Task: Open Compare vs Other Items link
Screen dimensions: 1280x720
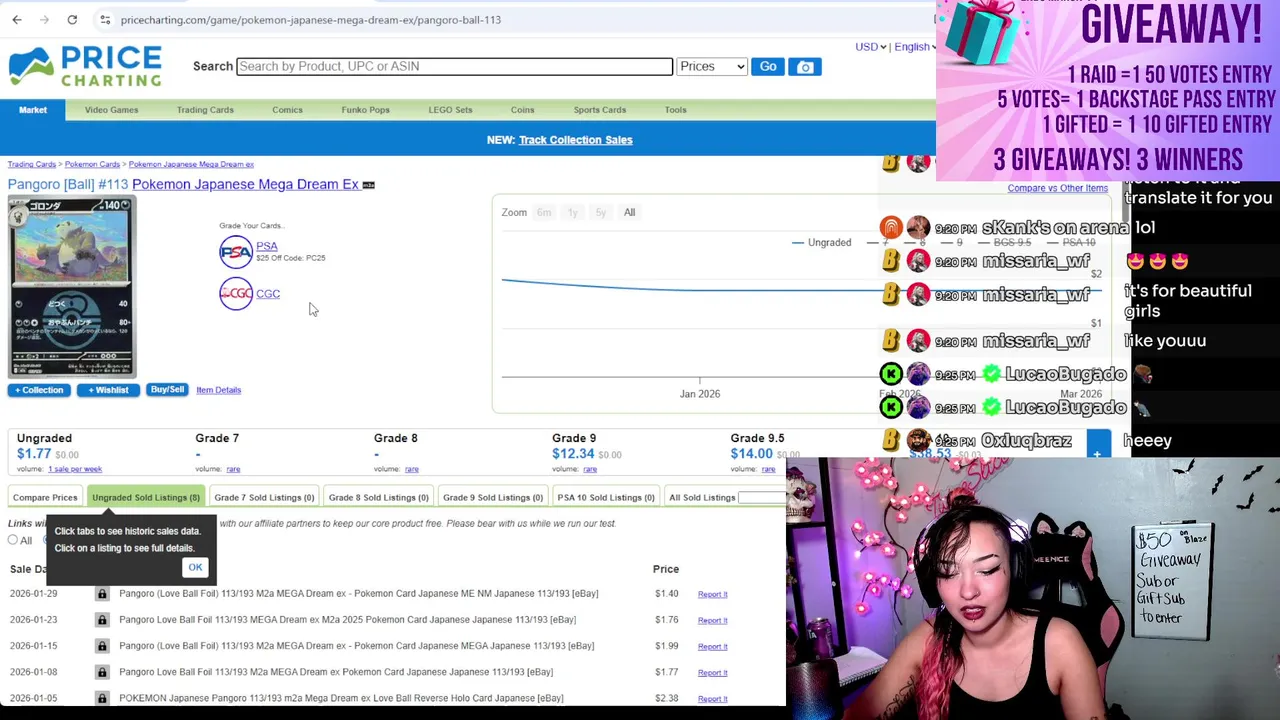Action: pos(1057,188)
